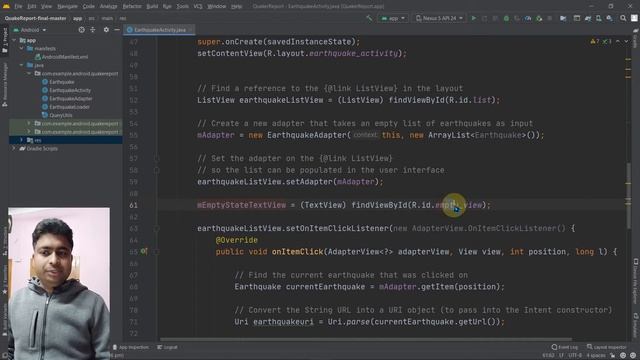Open the Android project view dropdown
Image resolution: width=640 pixels, height=360 pixels.
(x=30, y=30)
